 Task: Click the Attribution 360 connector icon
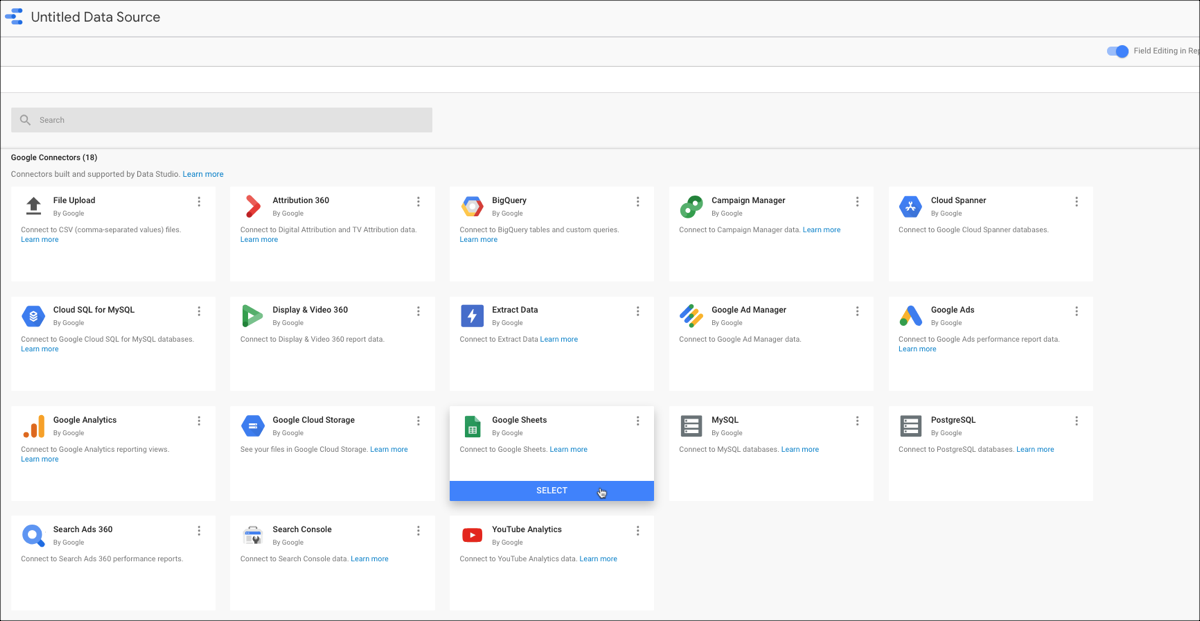point(253,206)
